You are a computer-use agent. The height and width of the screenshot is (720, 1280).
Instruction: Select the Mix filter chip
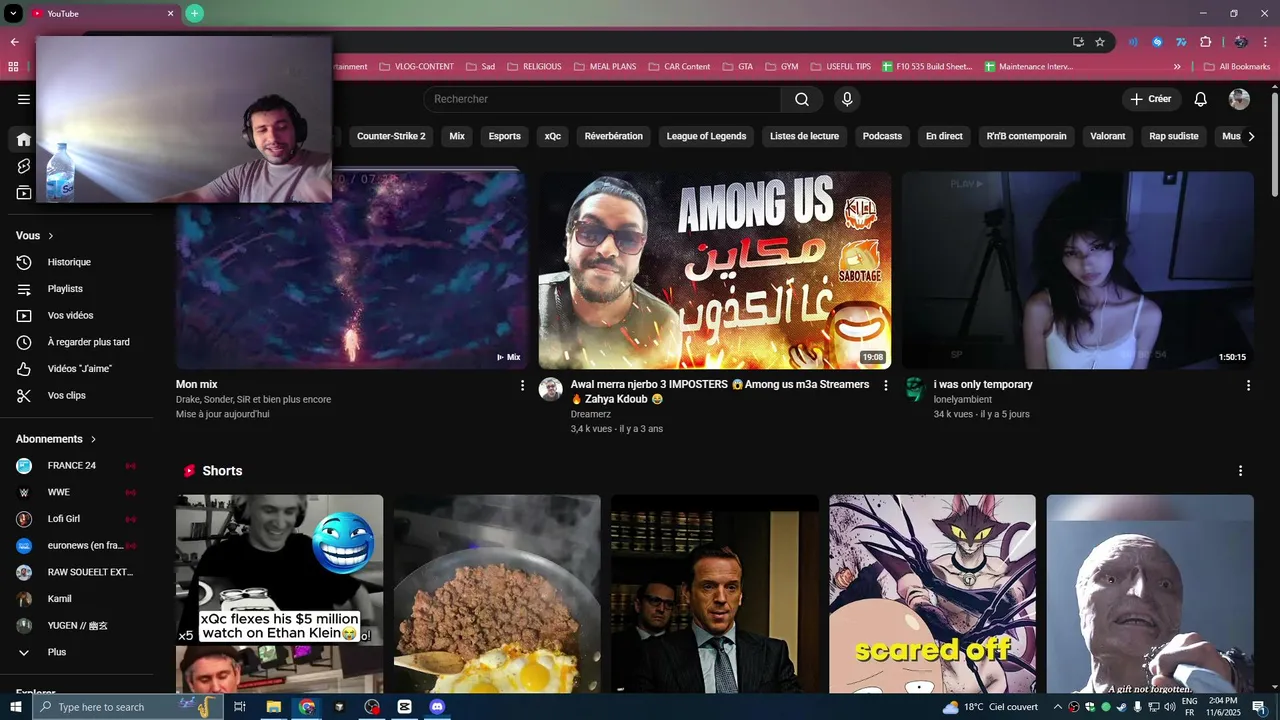(x=457, y=136)
